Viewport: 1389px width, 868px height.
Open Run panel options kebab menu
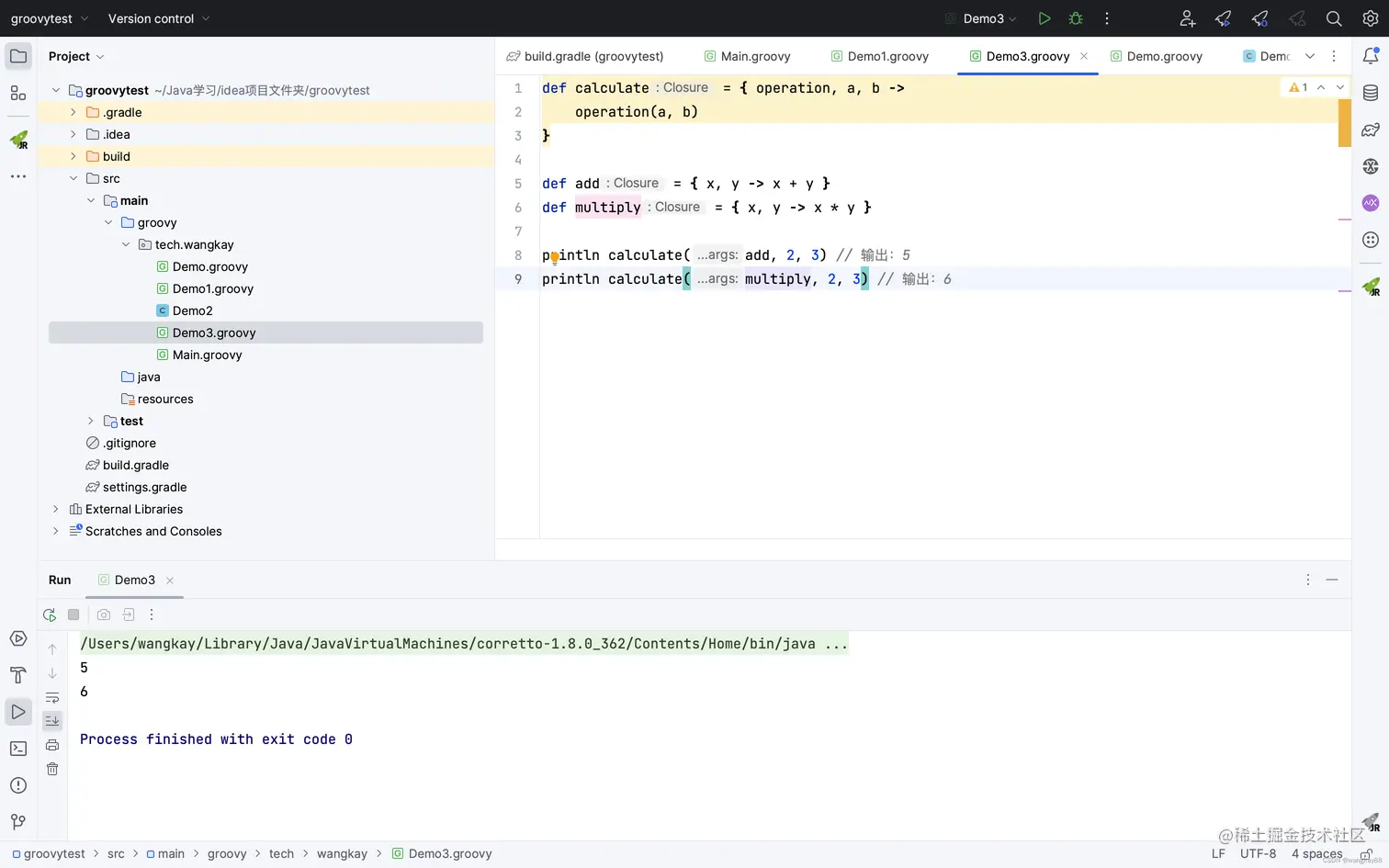pyautogui.click(x=1308, y=580)
